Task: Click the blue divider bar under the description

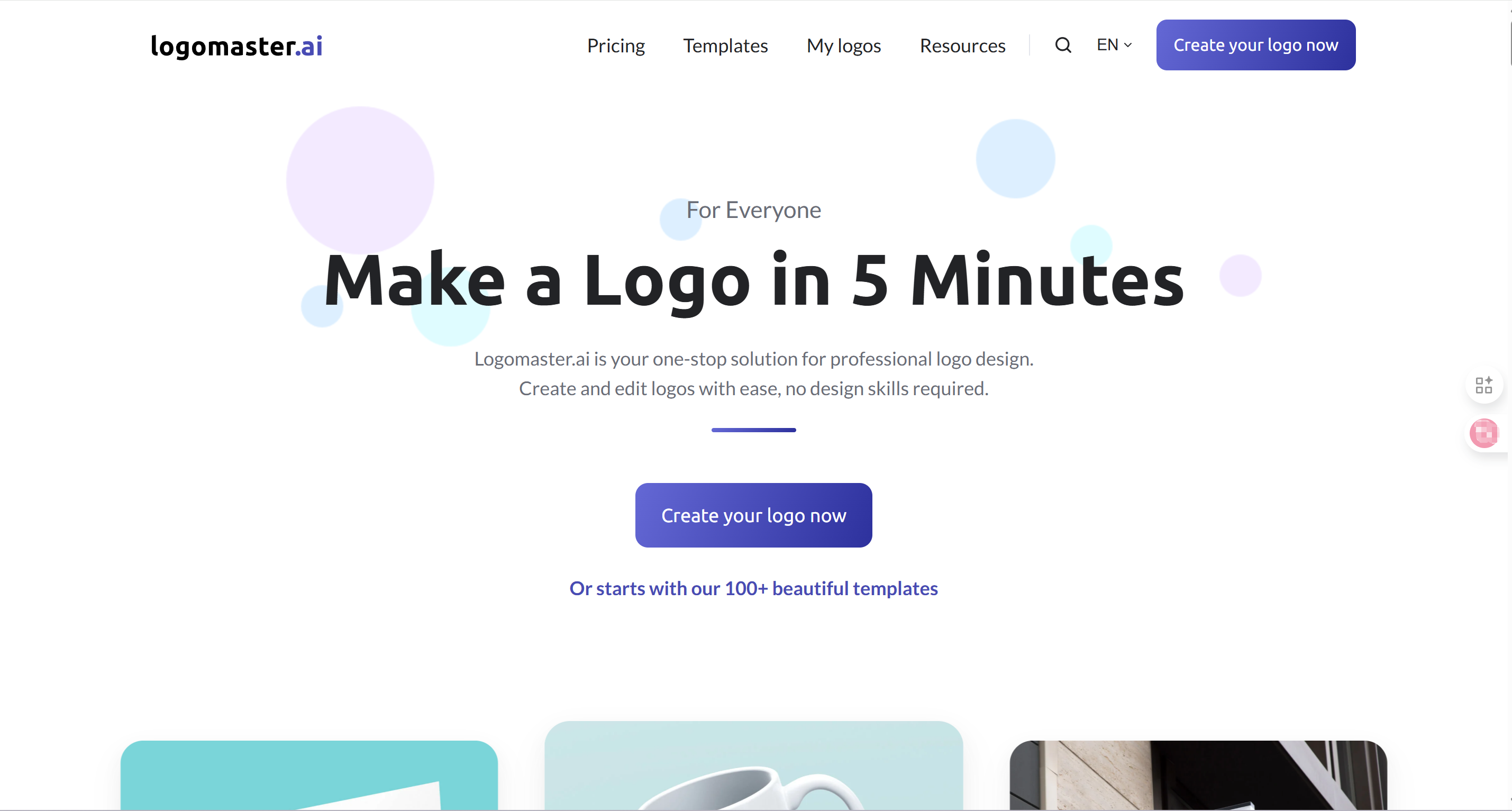Action: point(754,430)
